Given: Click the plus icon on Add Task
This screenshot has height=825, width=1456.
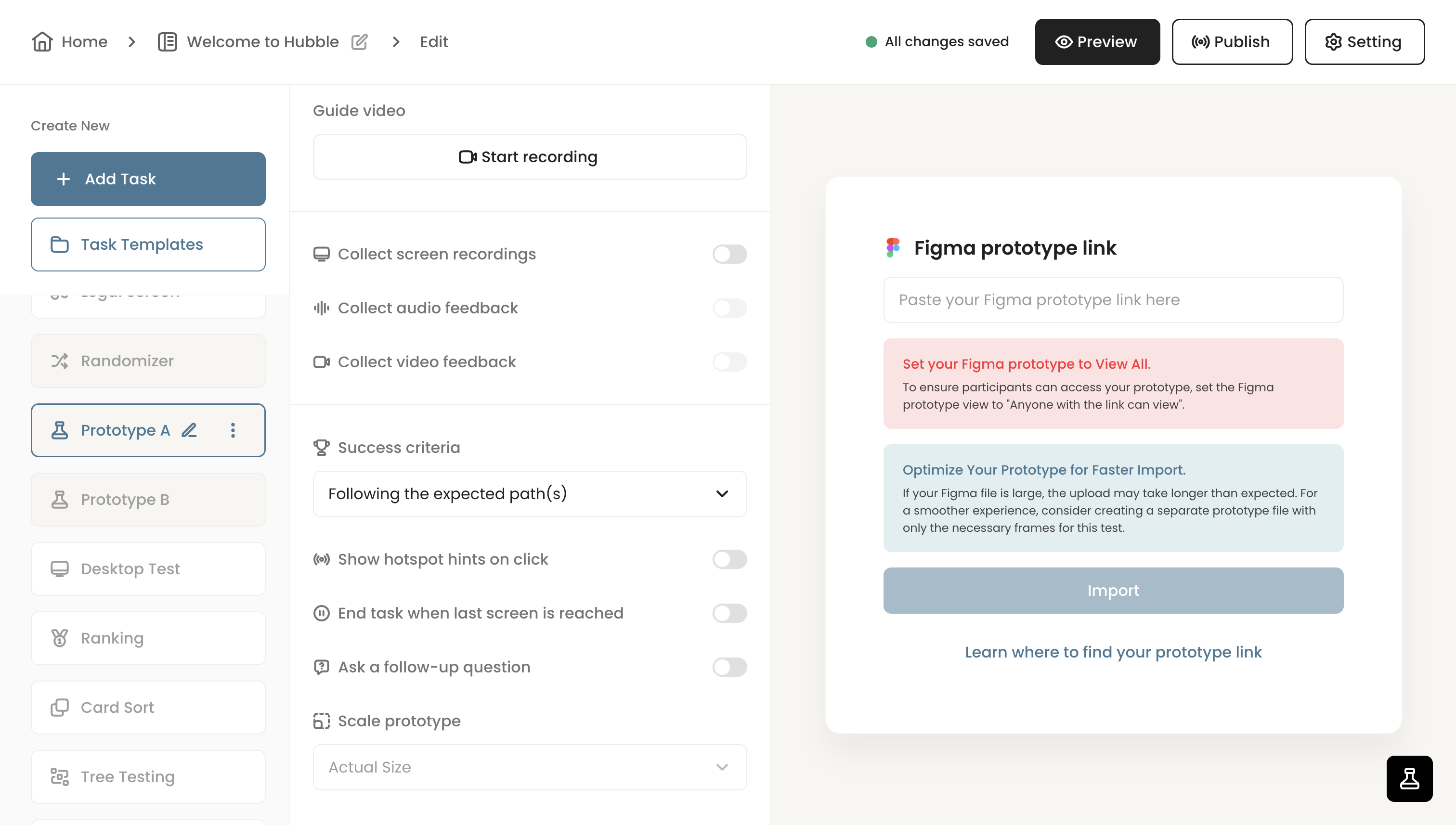Looking at the screenshot, I should [64, 179].
